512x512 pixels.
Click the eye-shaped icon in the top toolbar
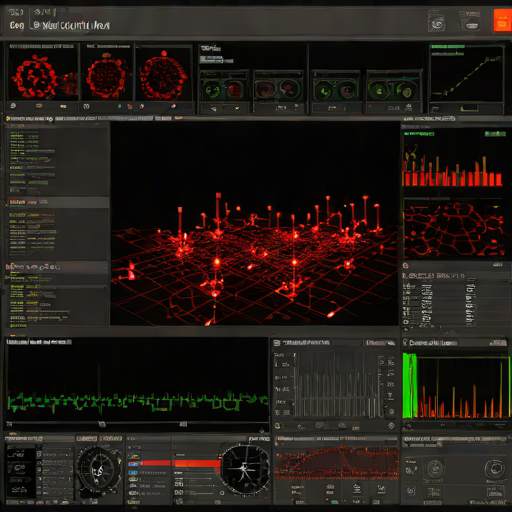(x=436, y=24)
